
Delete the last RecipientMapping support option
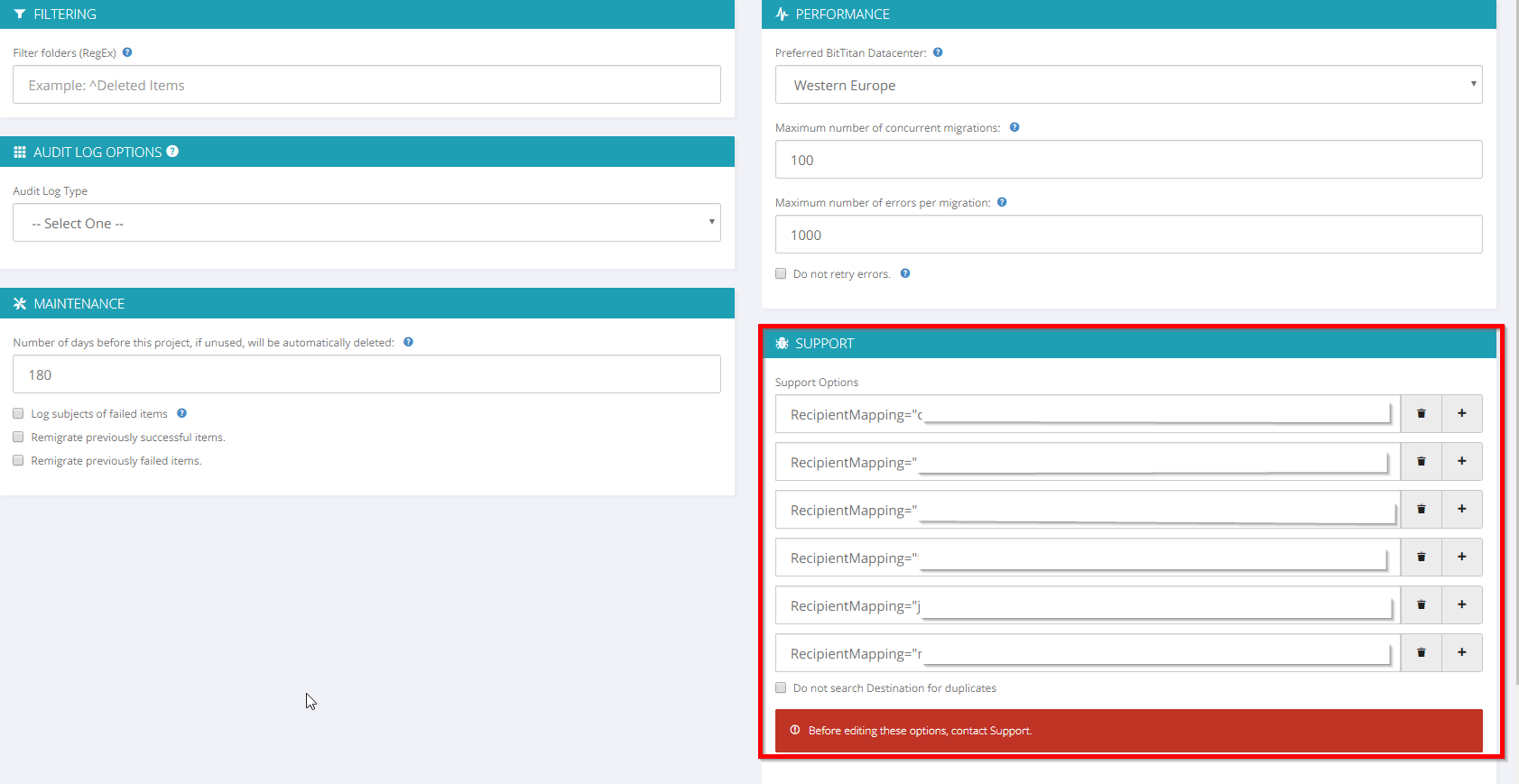click(1421, 652)
